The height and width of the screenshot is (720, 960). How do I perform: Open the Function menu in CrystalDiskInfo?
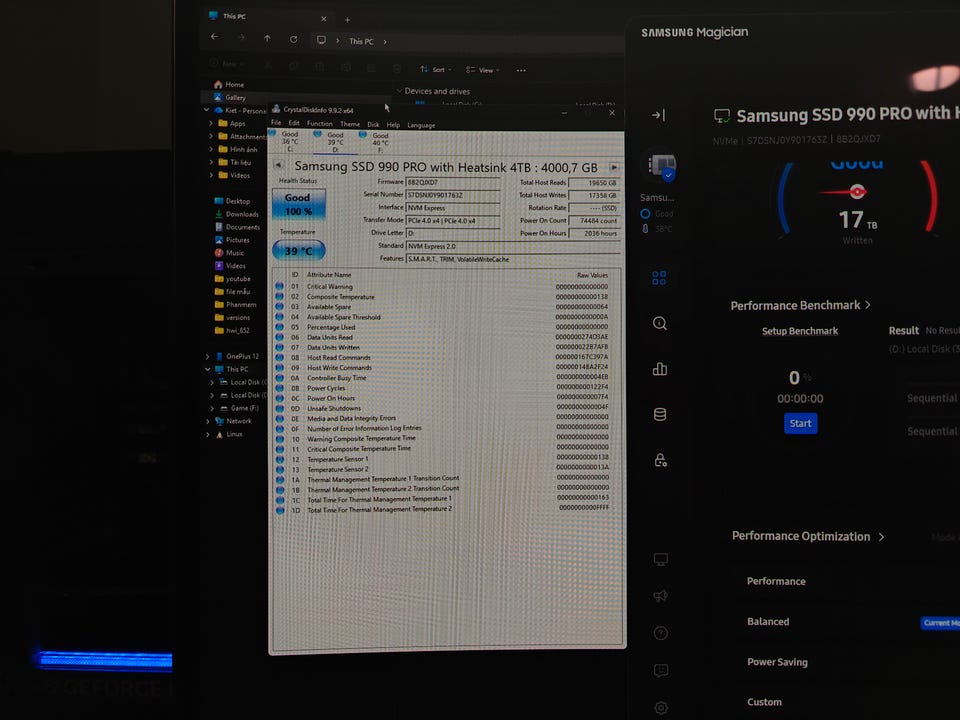pyautogui.click(x=320, y=124)
